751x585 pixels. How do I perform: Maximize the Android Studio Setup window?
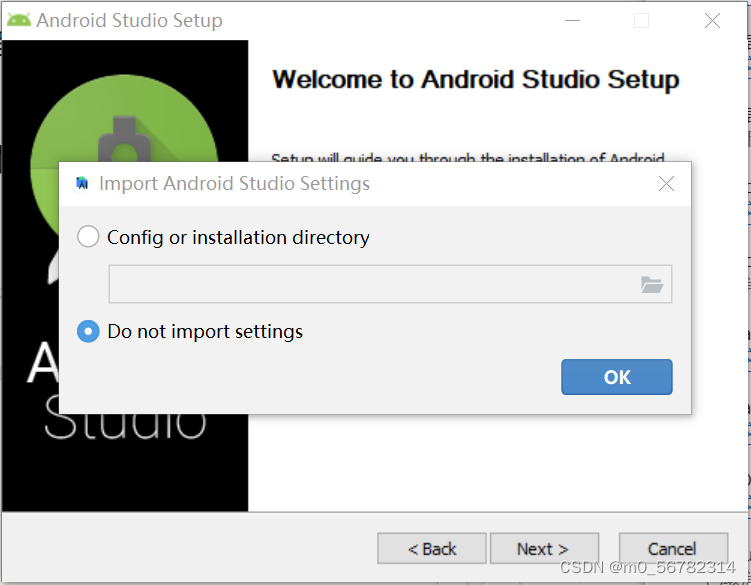[641, 21]
